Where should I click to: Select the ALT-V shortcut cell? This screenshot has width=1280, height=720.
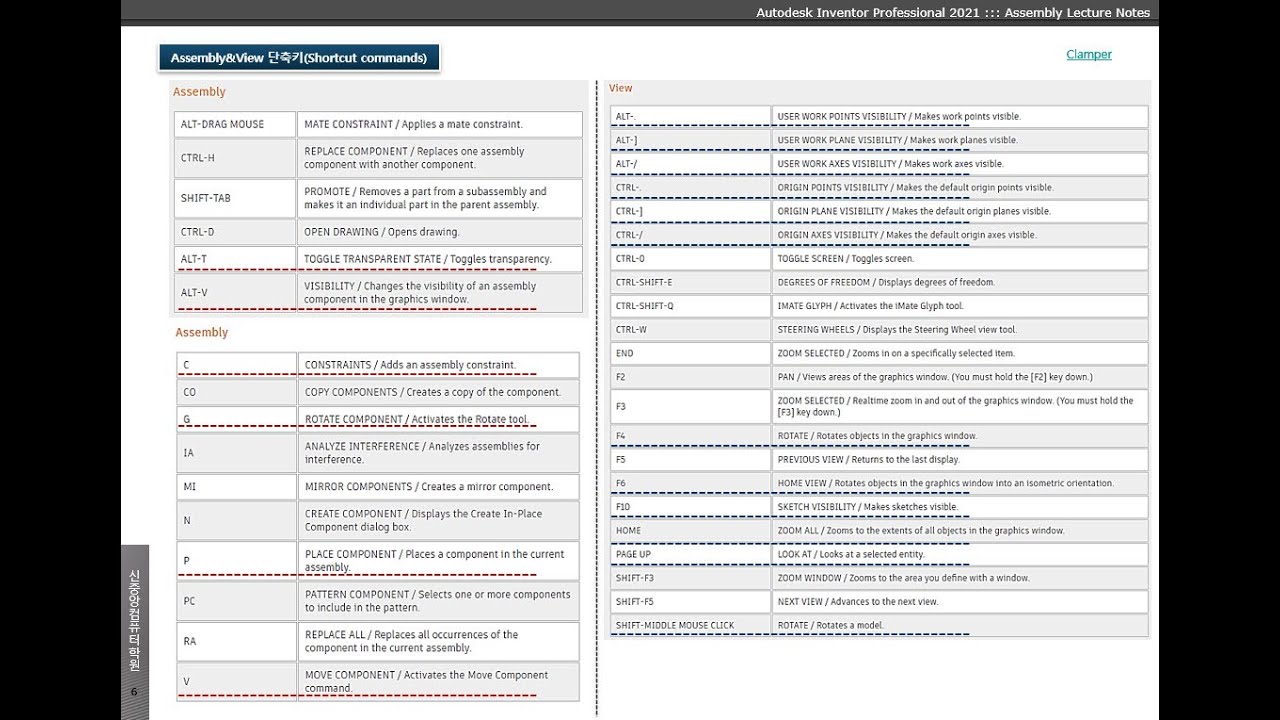(235, 293)
